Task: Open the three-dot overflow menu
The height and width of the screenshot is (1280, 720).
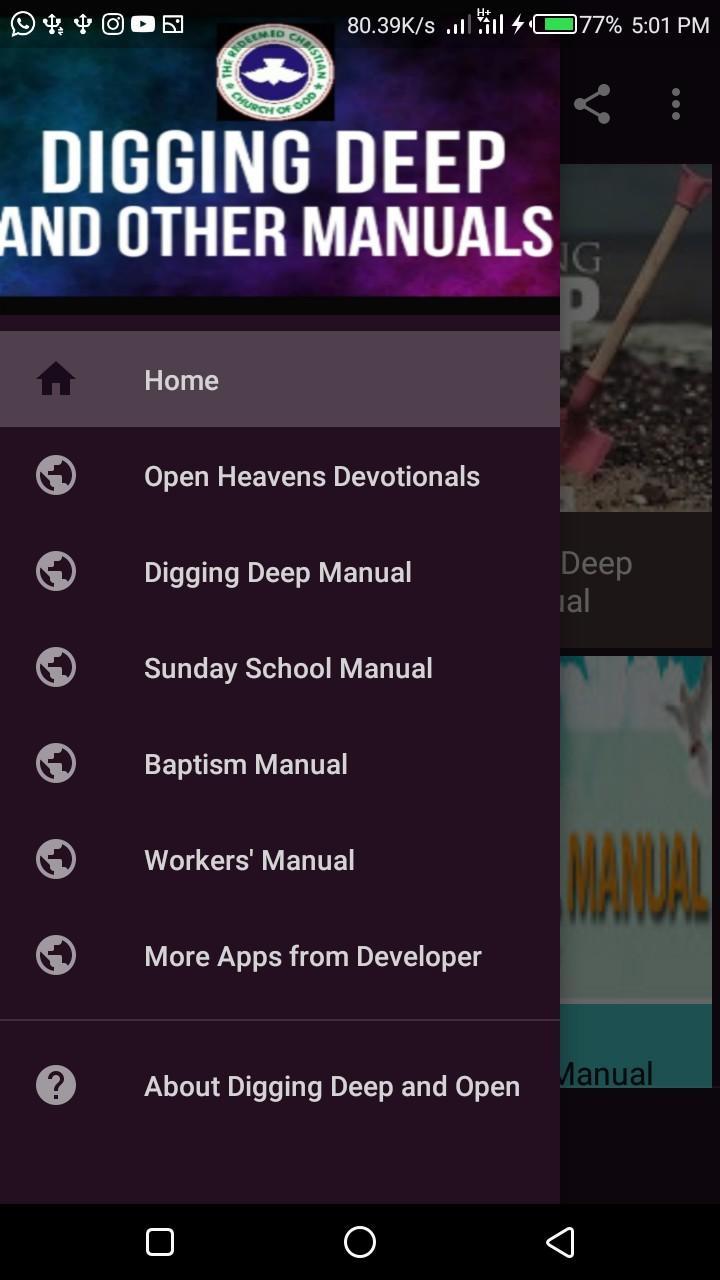Action: 676,104
